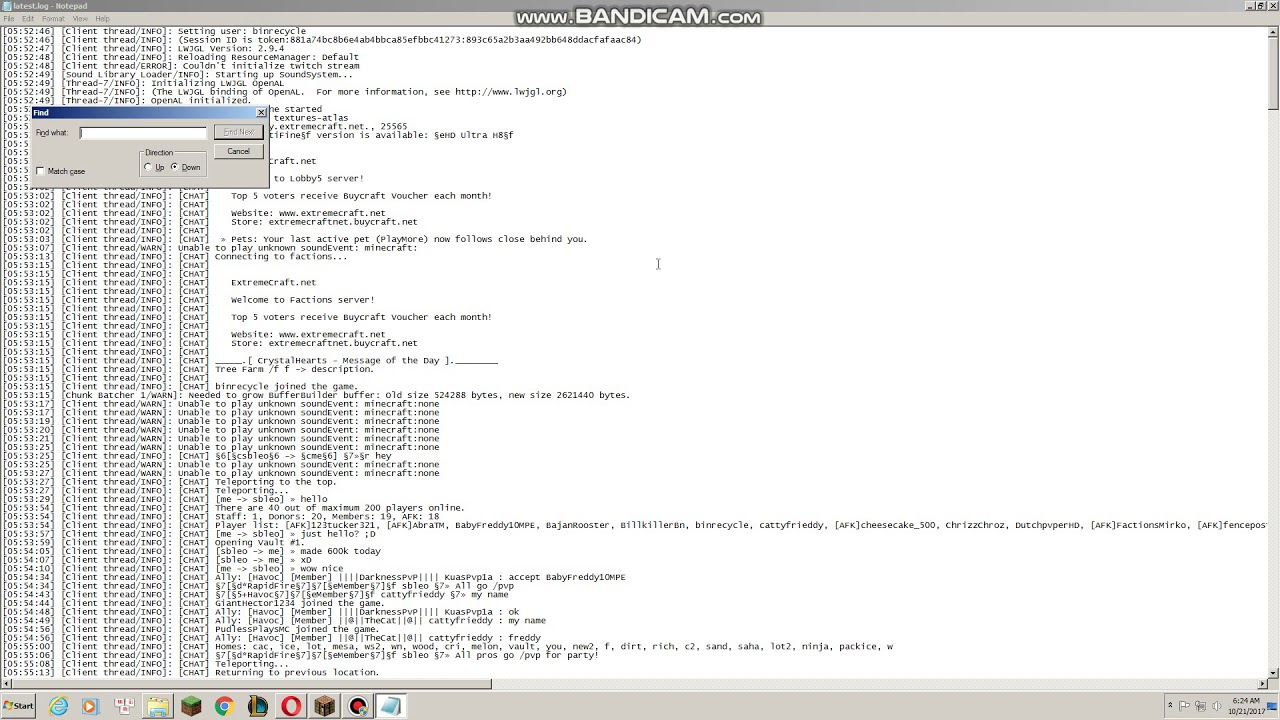Cancel the Find dialog

click(238, 151)
